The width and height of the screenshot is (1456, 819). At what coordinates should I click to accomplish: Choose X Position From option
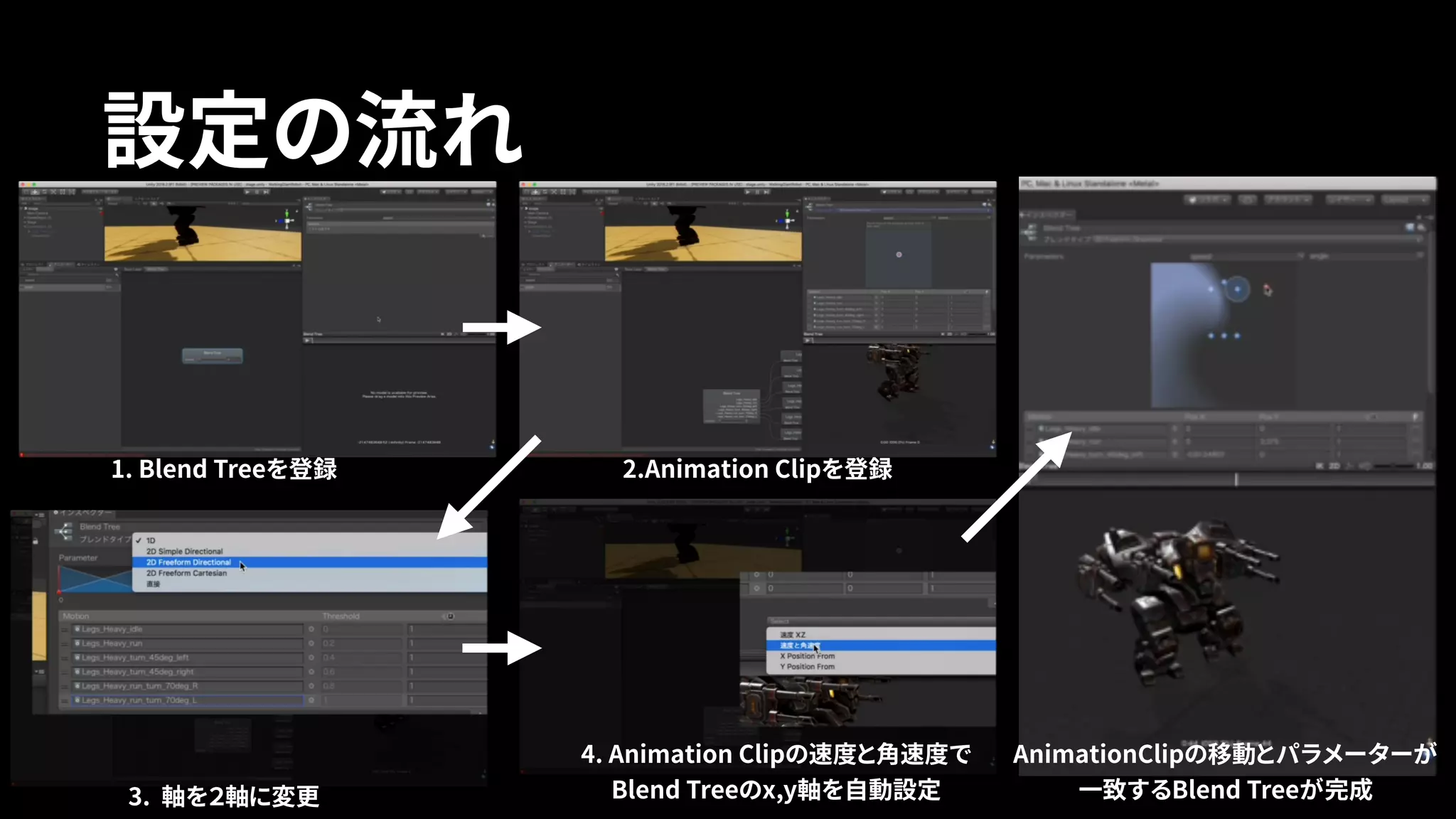(x=882, y=656)
